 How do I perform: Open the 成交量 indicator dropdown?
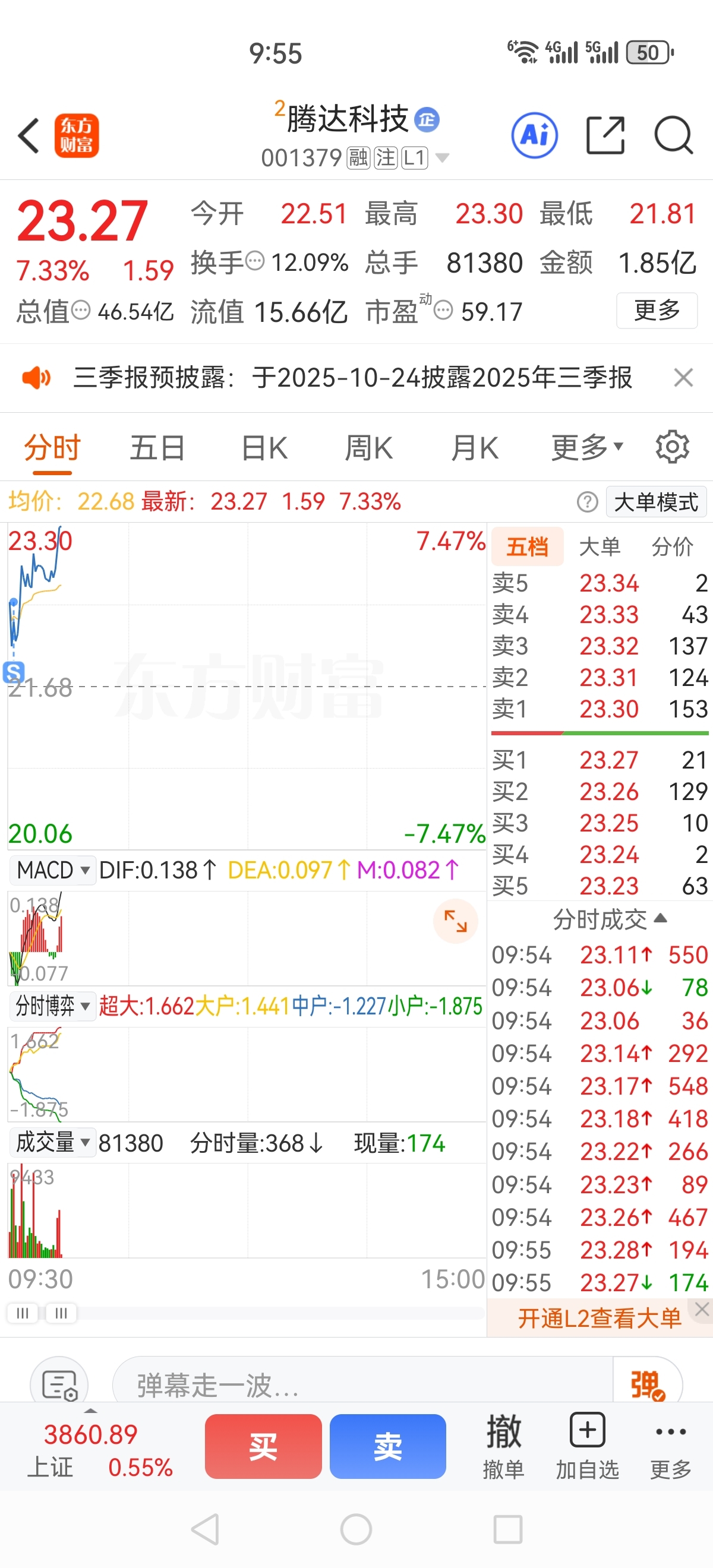pyautogui.click(x=53, y=1142)
